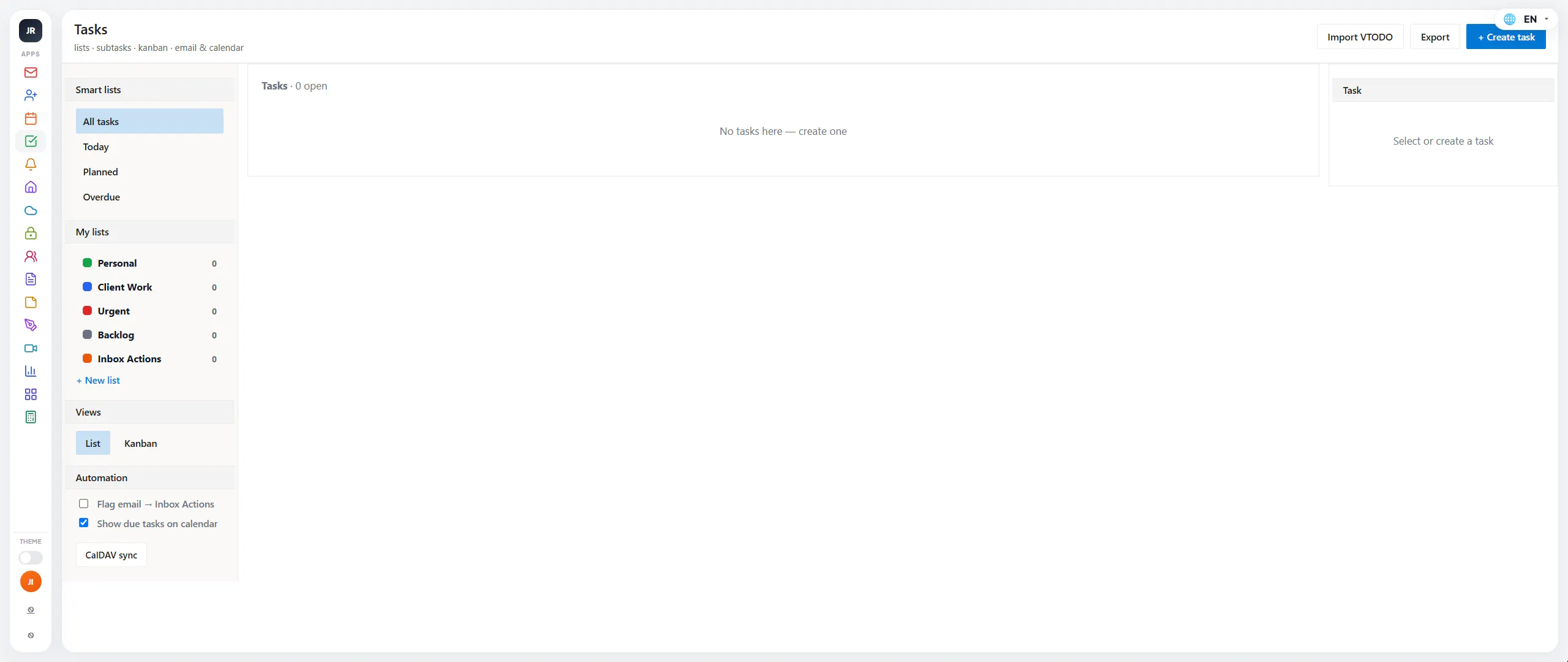Open the video camera meeting icon
Viewport: 1568px width, 662px height.
(x=31, y=348)
